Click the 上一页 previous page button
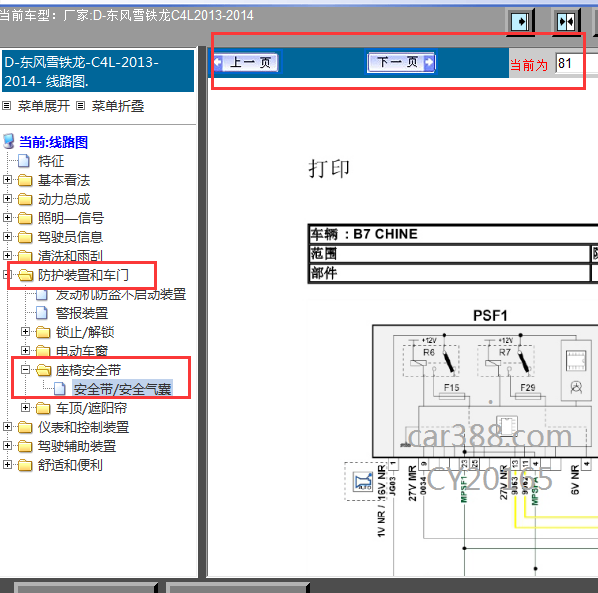The width and height of the screenshot is (598, 593). (x=247, y=62)
